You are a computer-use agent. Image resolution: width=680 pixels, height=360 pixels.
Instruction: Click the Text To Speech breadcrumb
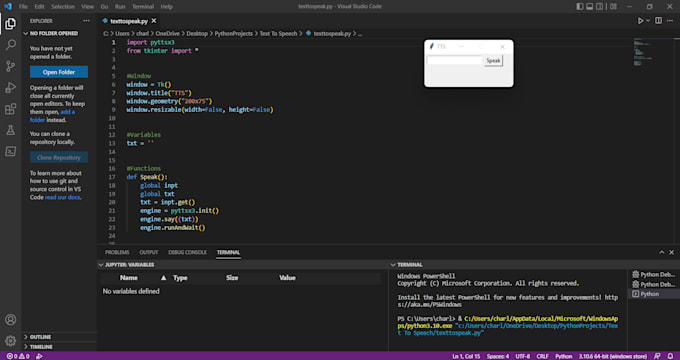pyautogui.click(x=278, y=33)
